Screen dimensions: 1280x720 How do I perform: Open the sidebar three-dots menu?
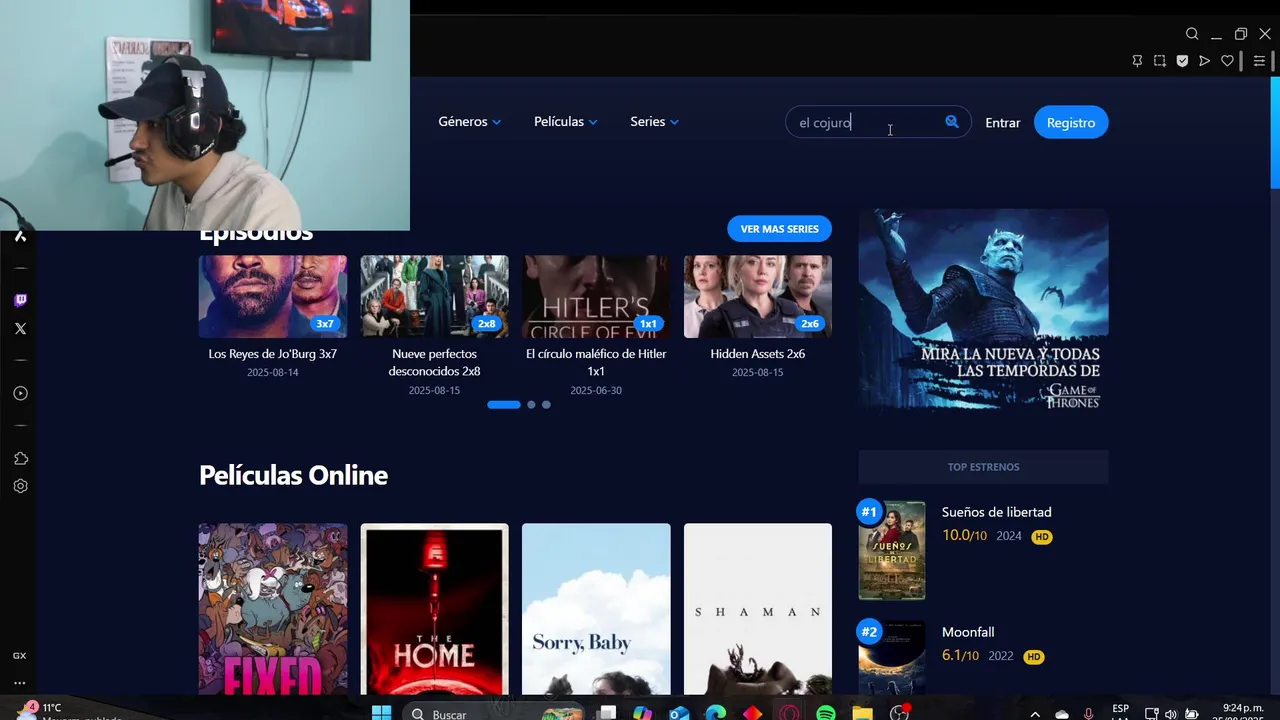pos(20,683)
